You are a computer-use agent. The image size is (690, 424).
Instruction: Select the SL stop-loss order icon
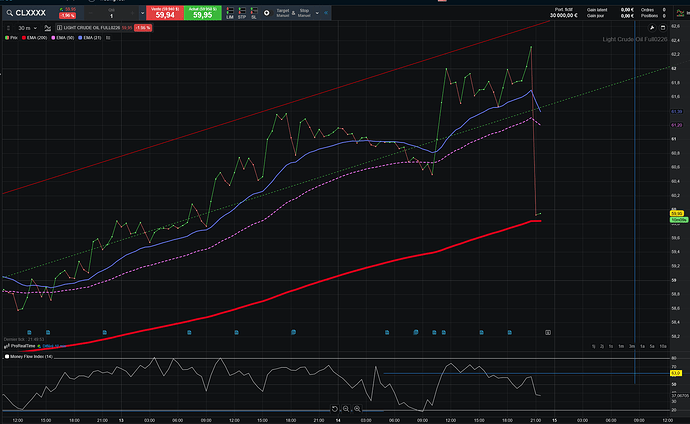point(256,13)
